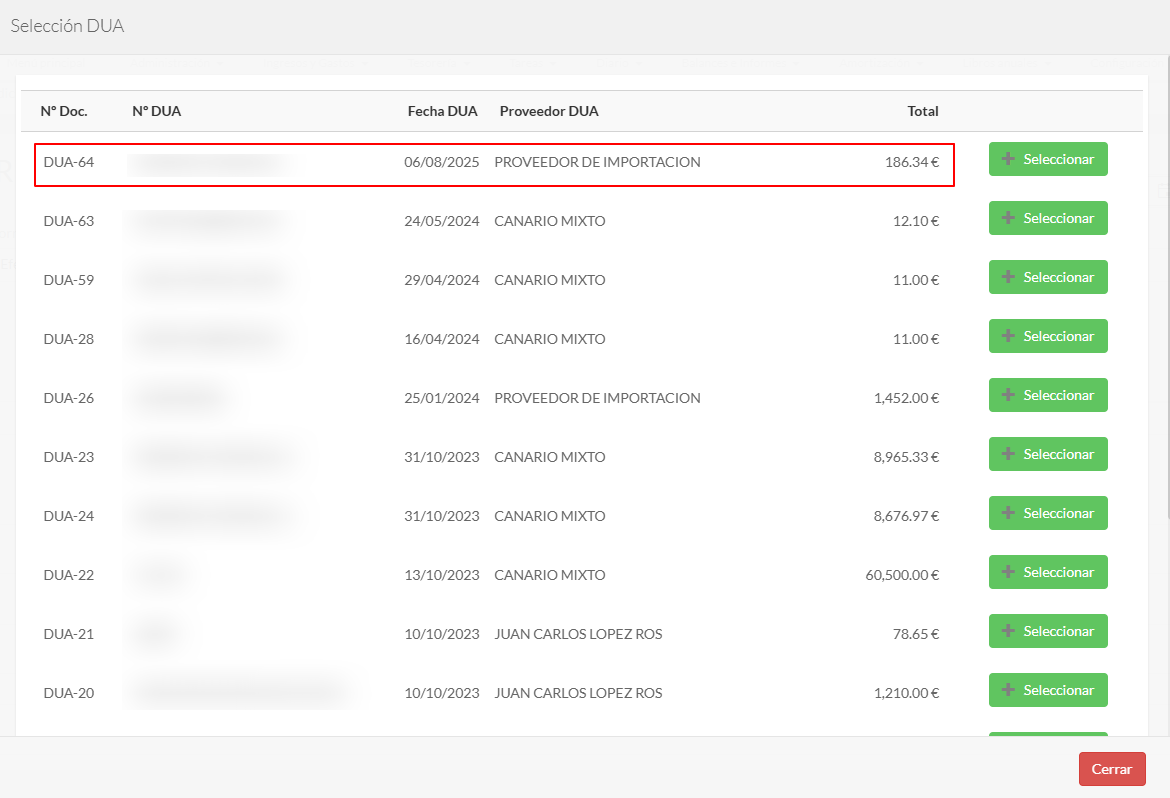
Task: Click the Proveedor DUA column header
Action: 549,111
